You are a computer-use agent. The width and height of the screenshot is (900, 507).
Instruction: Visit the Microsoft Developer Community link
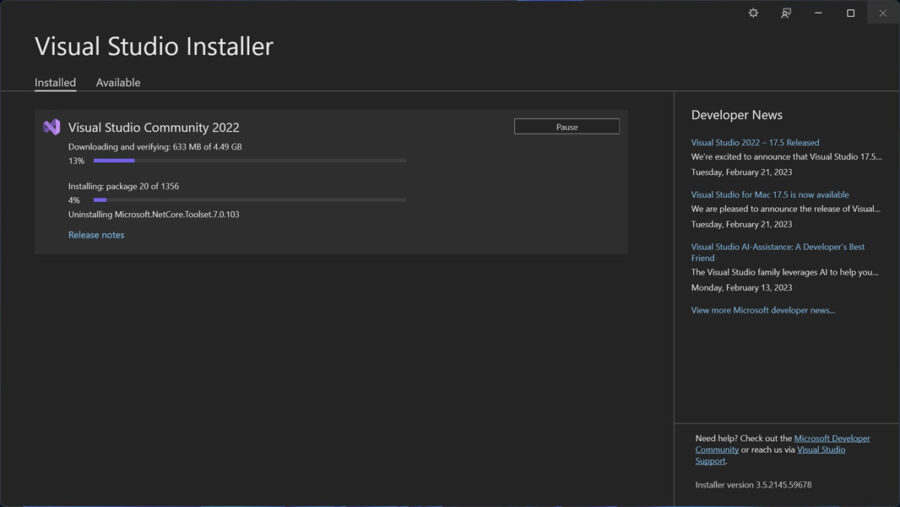[831, 438]
